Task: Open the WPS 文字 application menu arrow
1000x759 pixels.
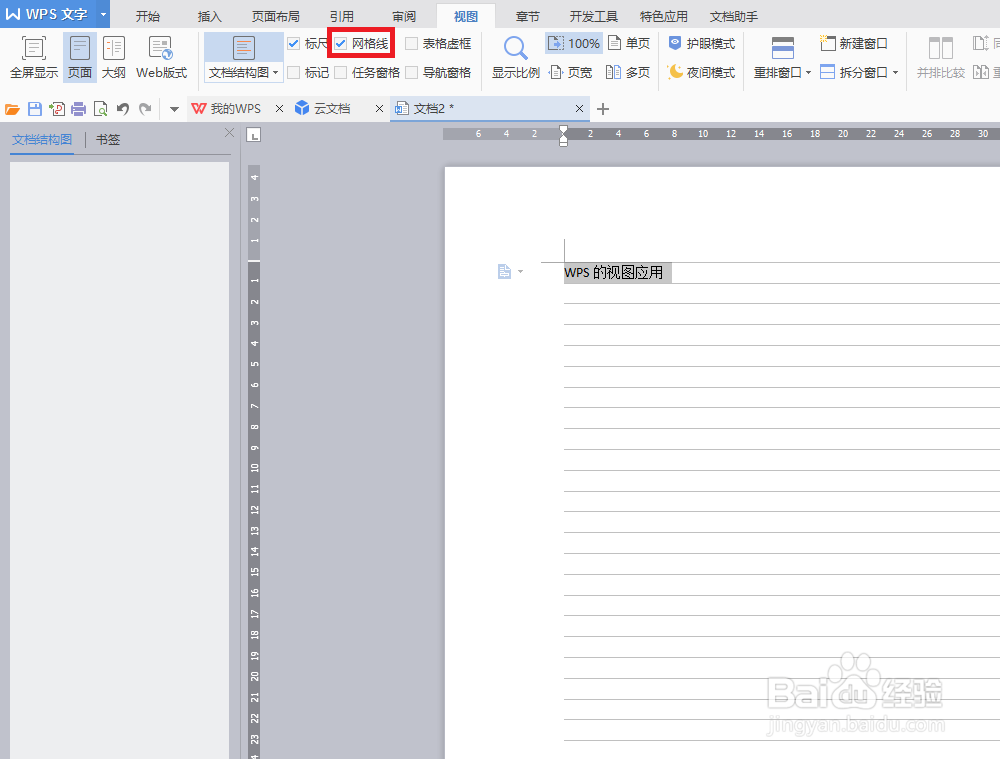Action: 103,14
